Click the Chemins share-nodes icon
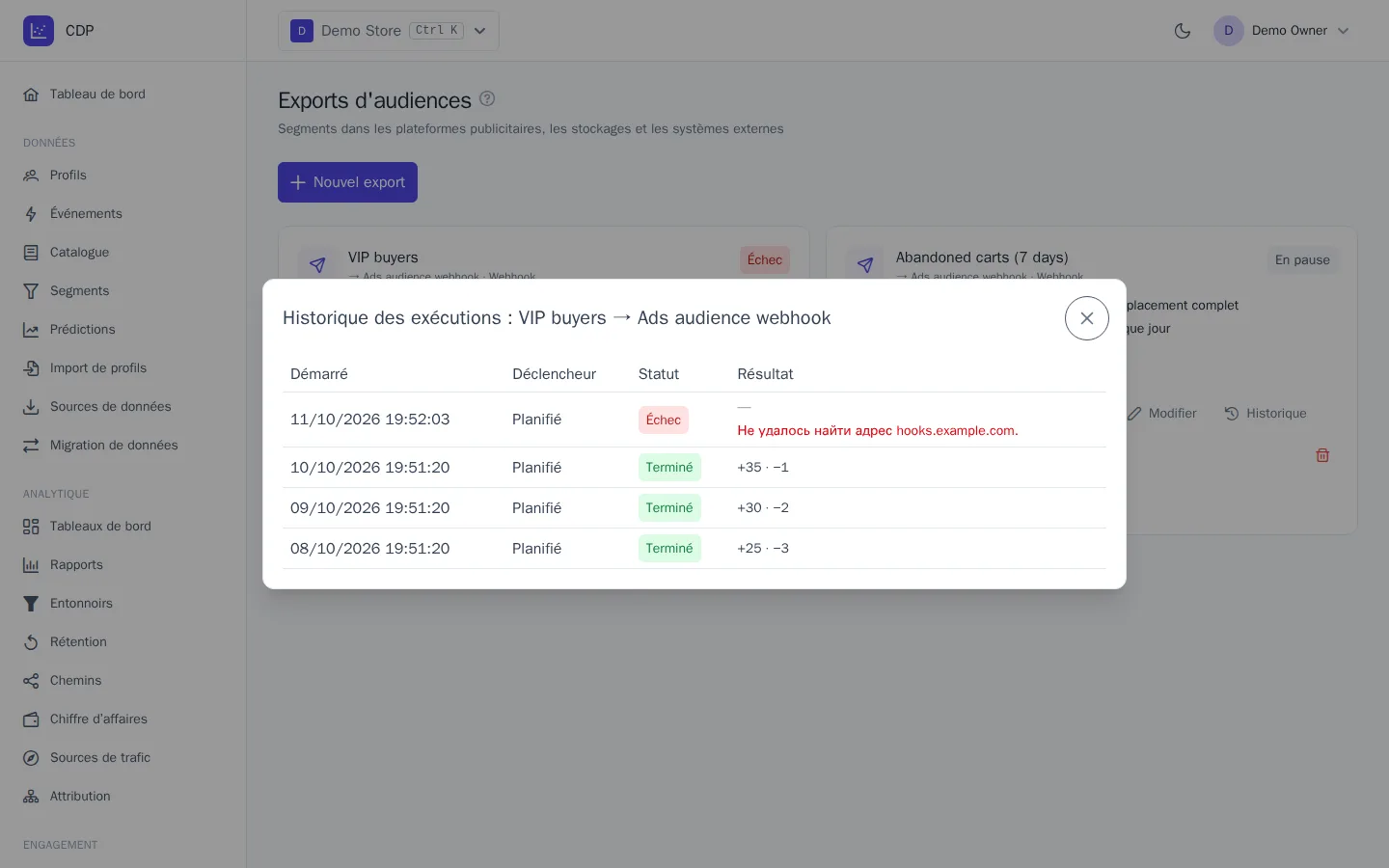The width and height of the screenshot is (1389, 868). click(31, 681)
